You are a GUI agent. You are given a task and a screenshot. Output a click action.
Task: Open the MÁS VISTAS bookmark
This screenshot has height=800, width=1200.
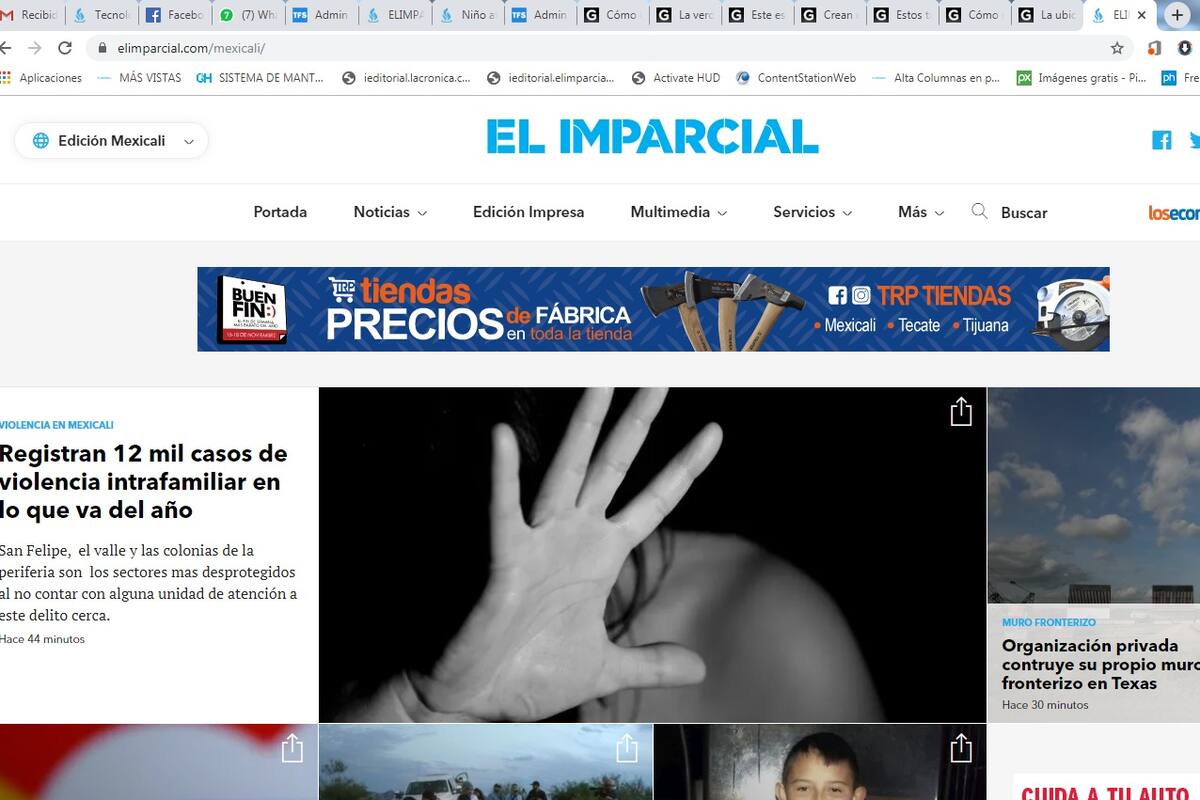139,77
